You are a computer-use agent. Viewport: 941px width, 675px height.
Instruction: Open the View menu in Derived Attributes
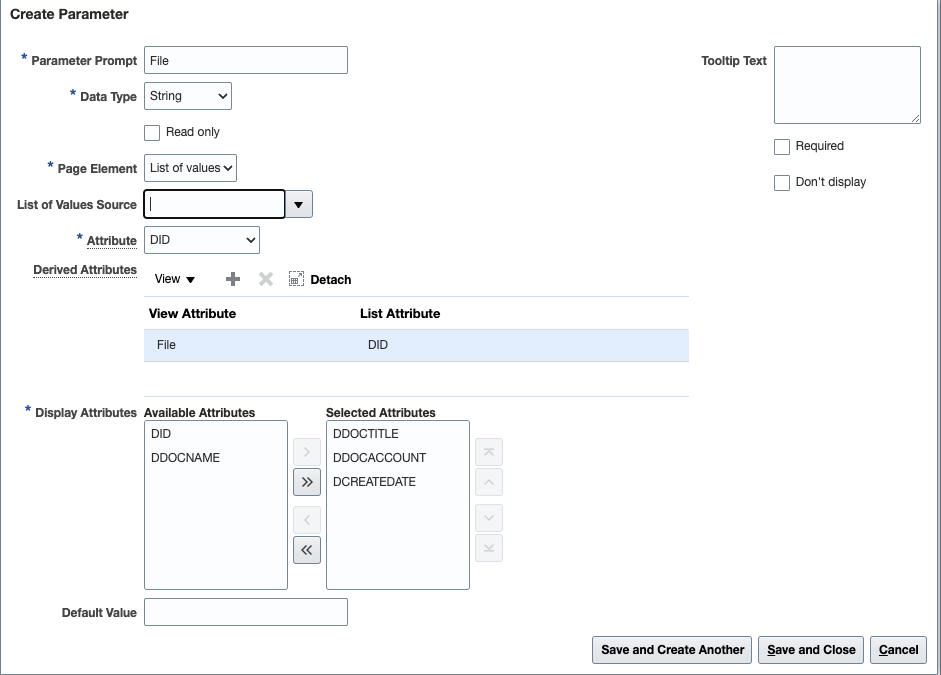[175, 279]
